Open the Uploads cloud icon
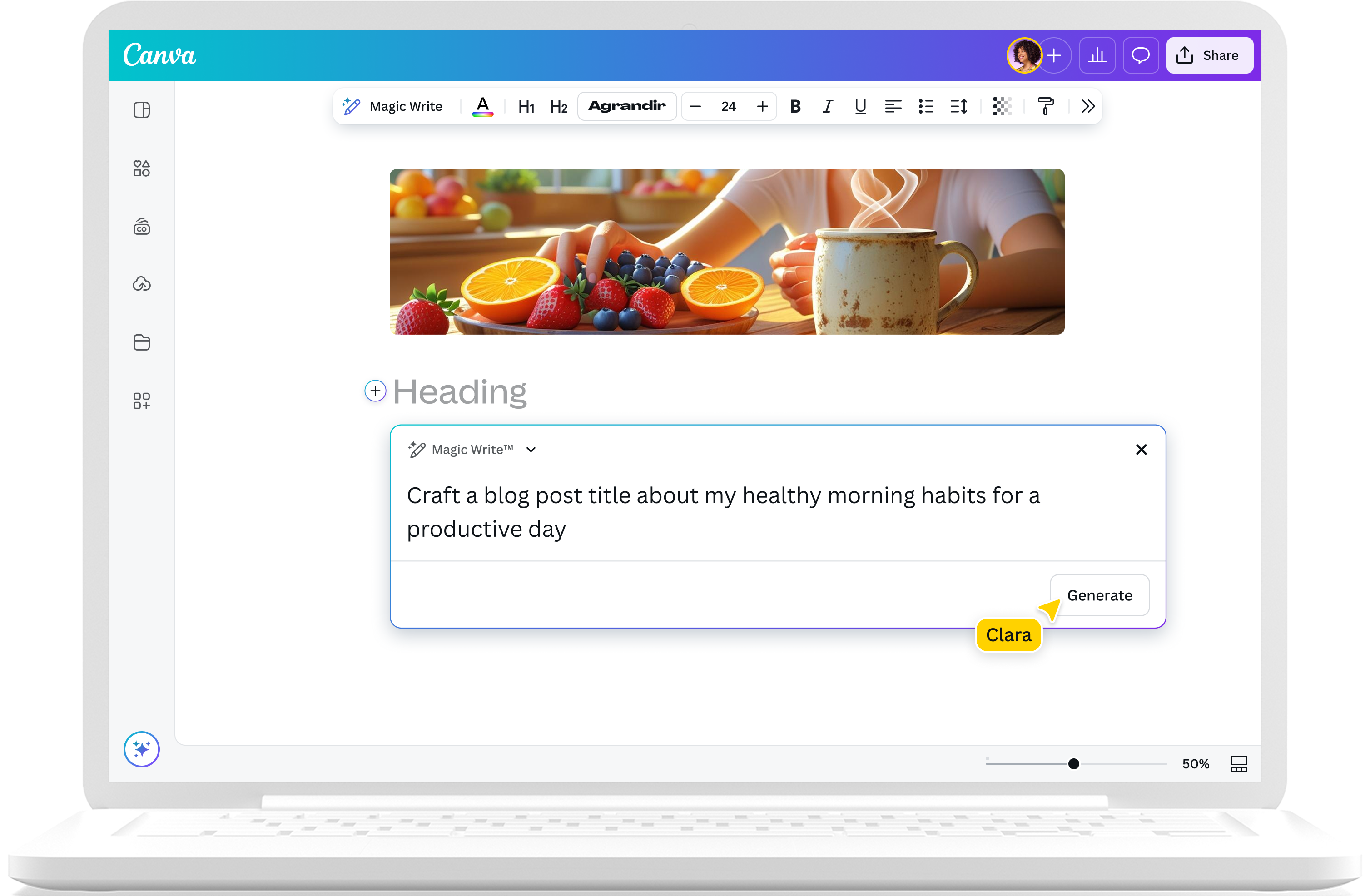 click(142, 284)
